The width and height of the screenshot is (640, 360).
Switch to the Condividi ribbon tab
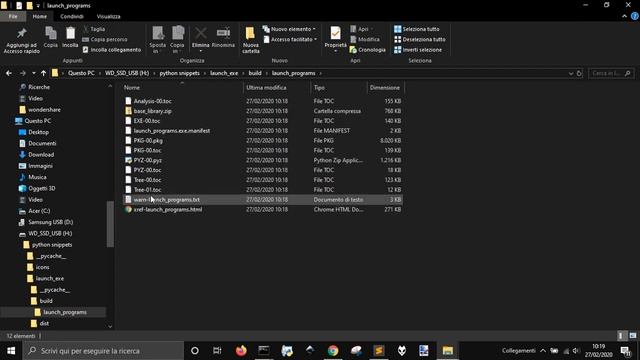pos(72,16)
